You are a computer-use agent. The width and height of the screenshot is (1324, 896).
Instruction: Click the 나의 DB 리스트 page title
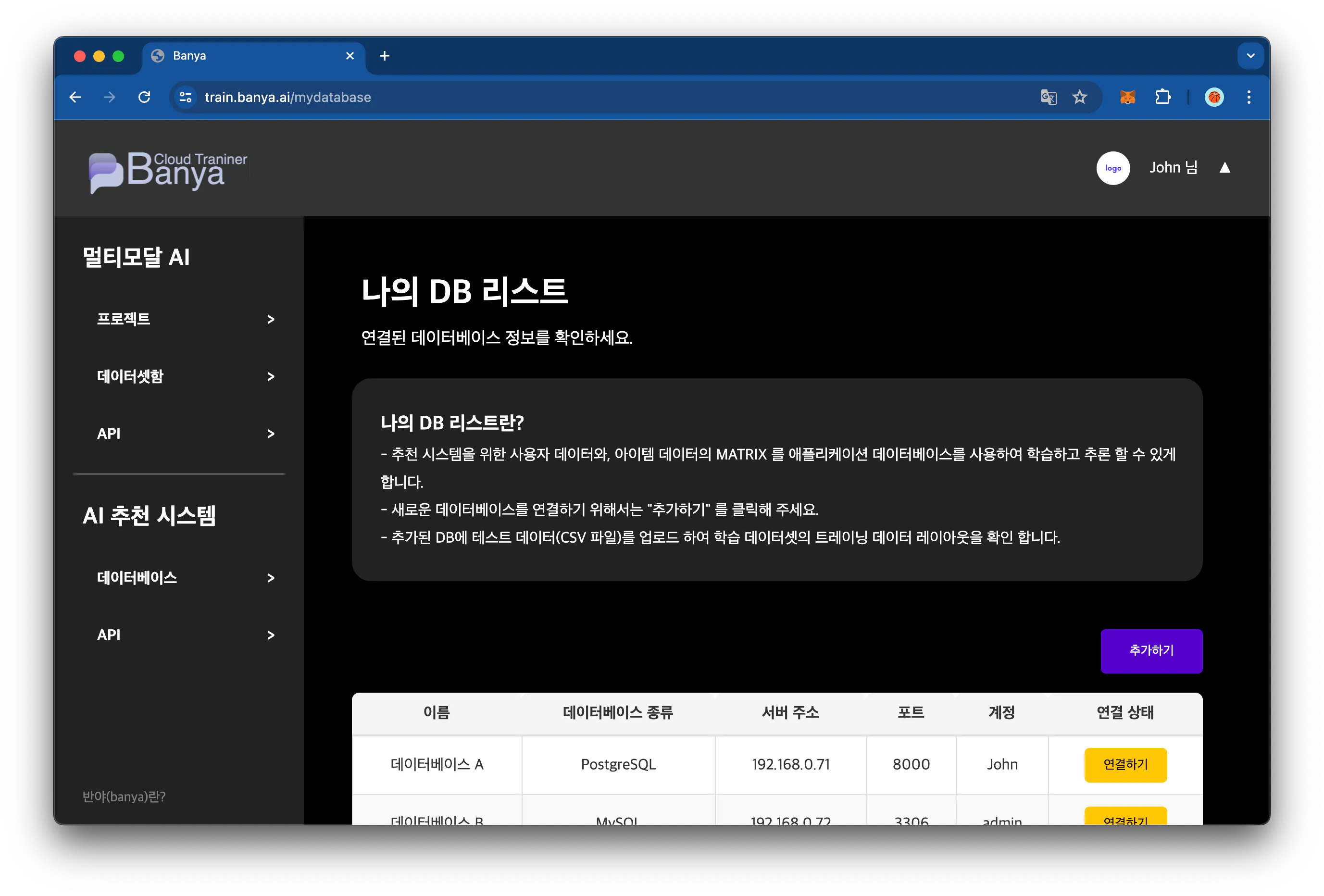click(464, 291)
